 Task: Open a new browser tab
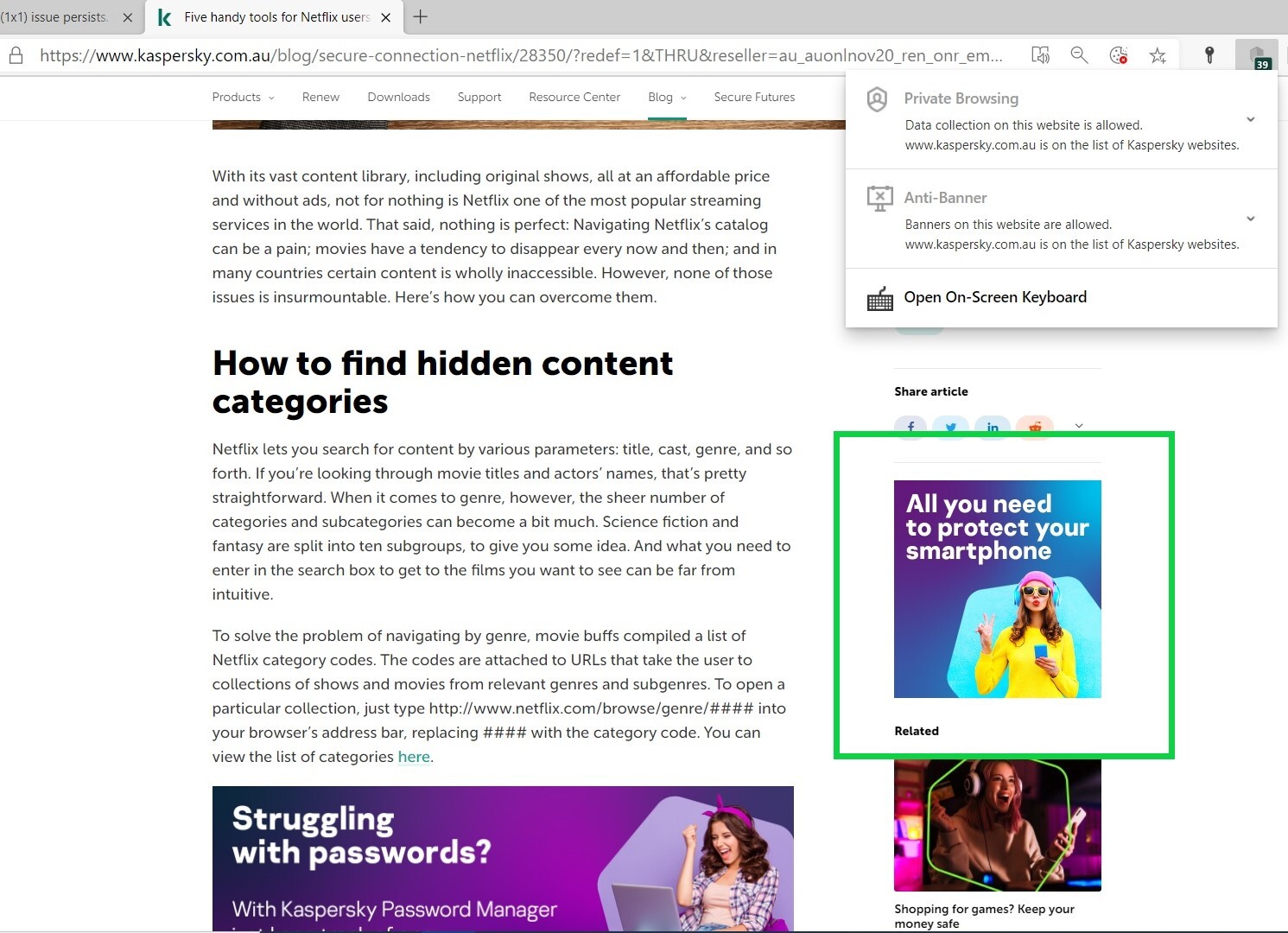(x=420, y=16)
